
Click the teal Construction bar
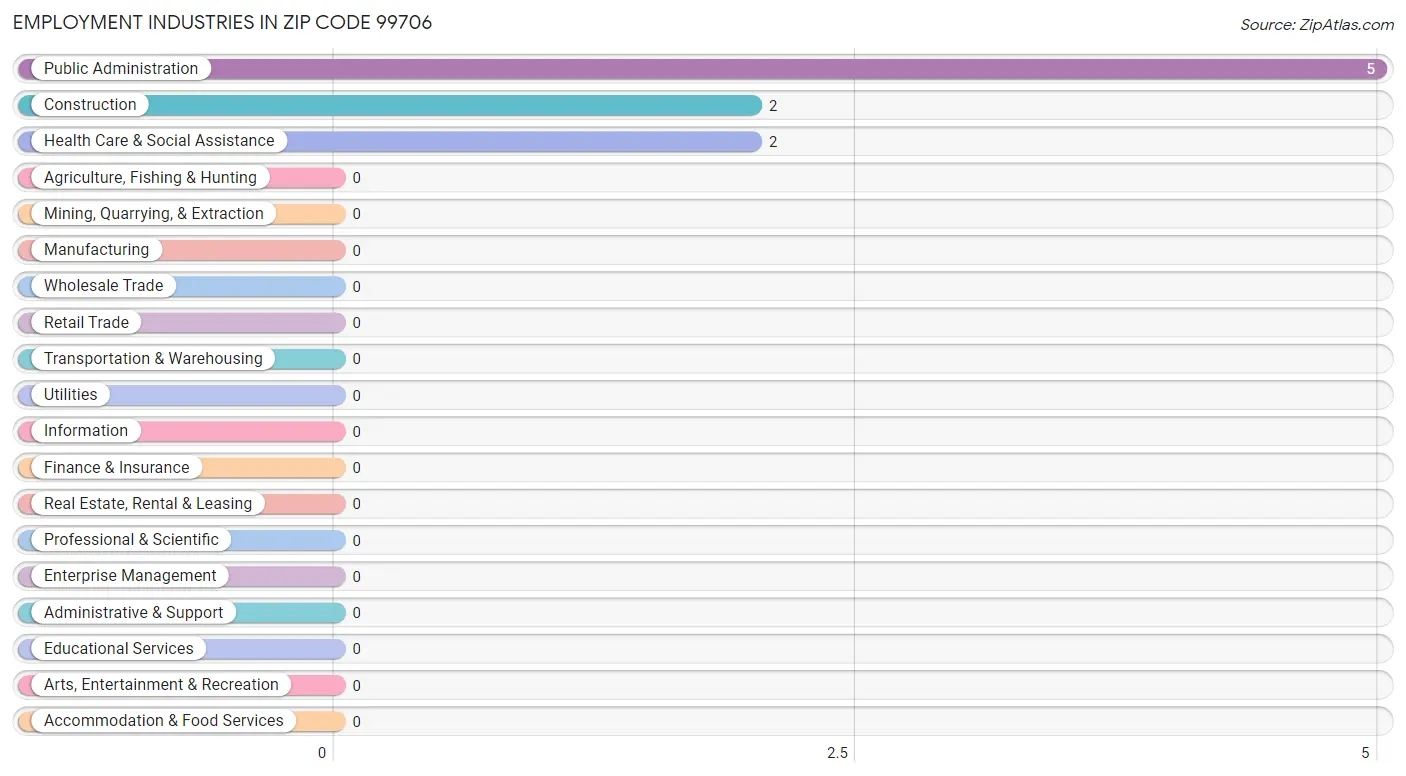click(390, 105)
